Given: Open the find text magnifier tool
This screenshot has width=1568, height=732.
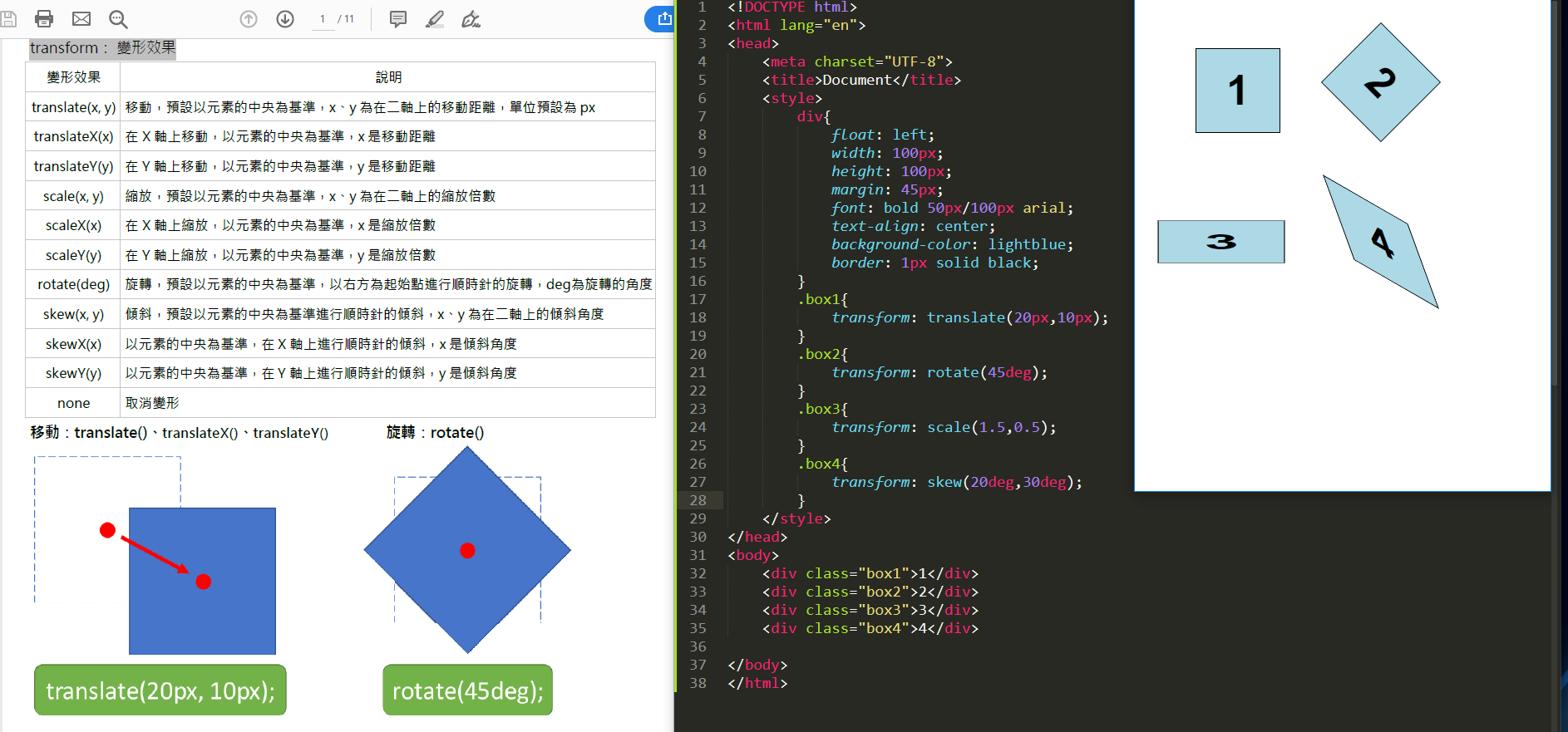Looking at the screenshot, I should [118, 18].
